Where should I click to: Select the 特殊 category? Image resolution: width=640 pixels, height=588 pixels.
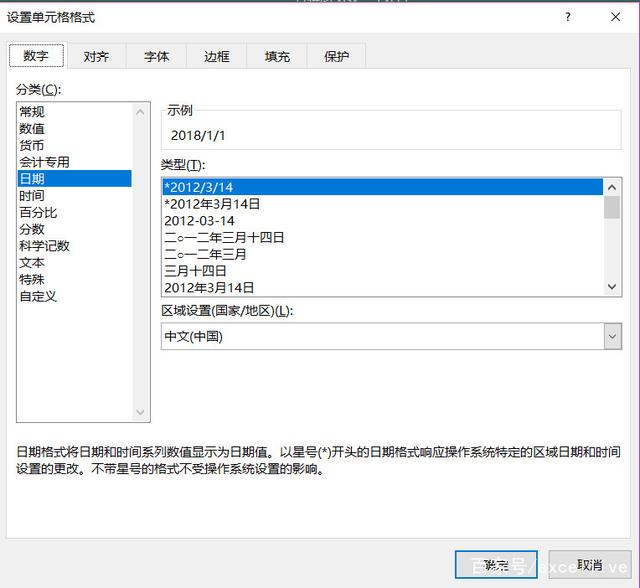click(74, 279)
